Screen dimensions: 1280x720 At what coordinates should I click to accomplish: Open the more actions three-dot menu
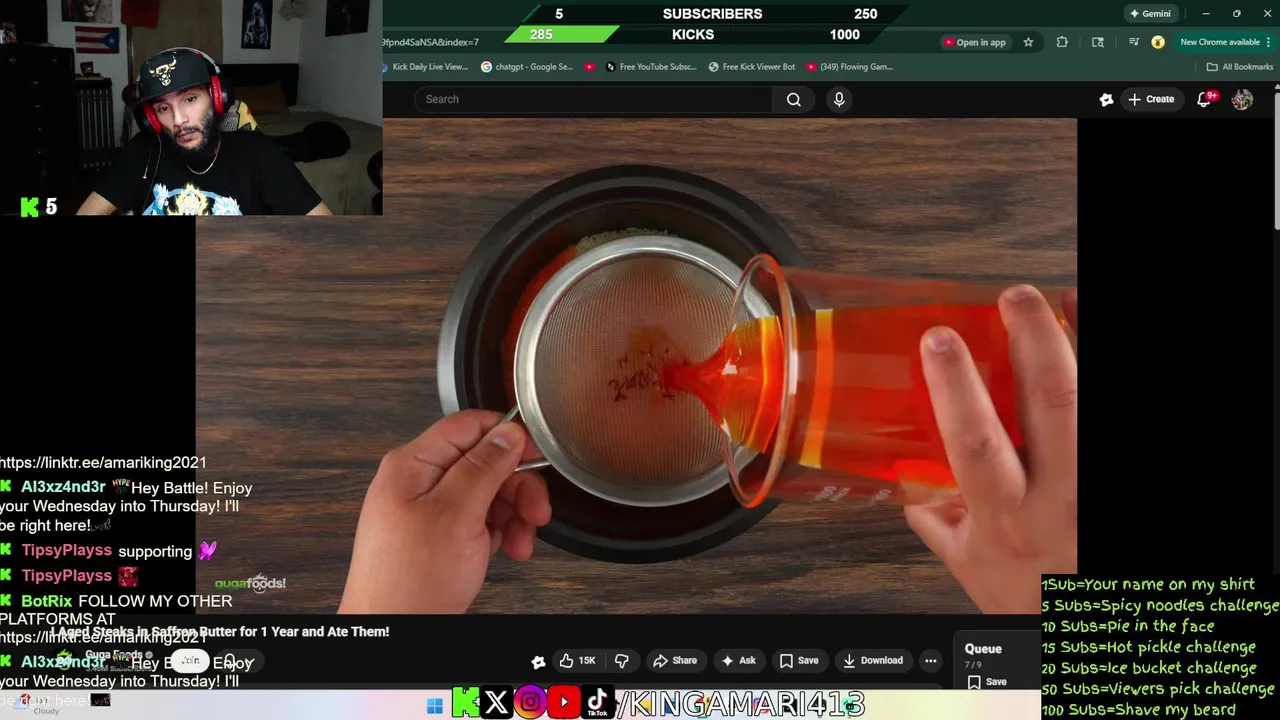tap(931, 661)
